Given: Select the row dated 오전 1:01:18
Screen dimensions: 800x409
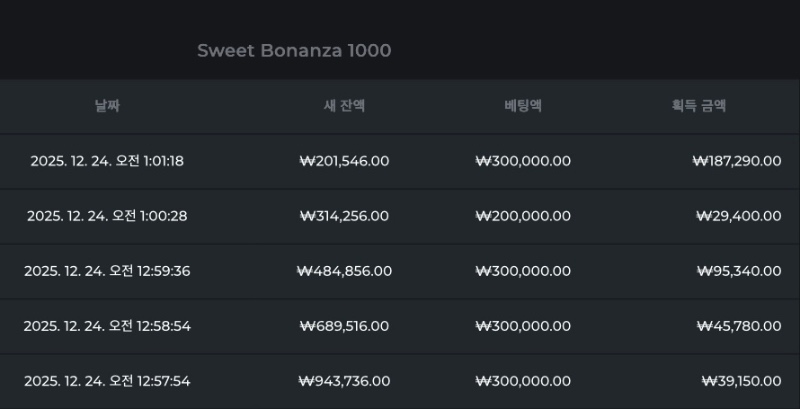Looking at the screenshot, I should 107,161.
